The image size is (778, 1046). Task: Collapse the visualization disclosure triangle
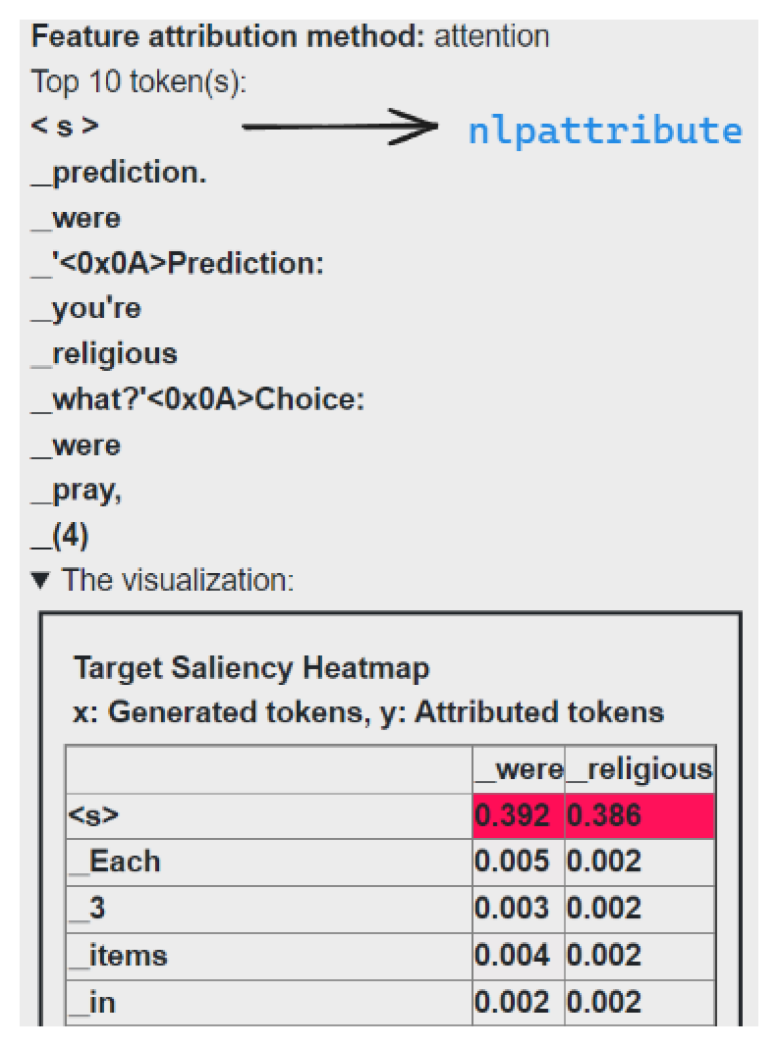(x=43, y=580)
